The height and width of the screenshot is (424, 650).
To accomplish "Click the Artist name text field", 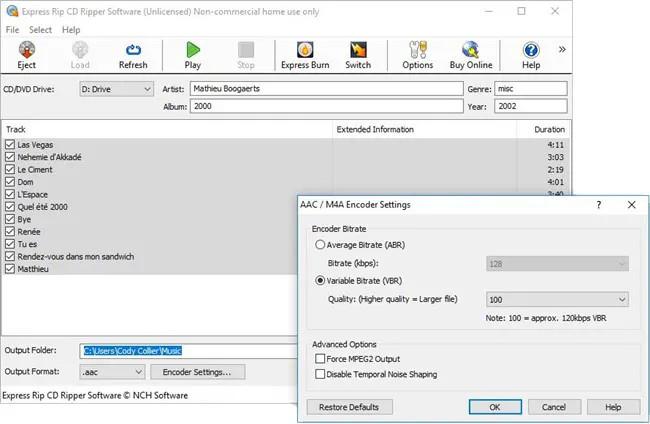I will click(322, 89).
